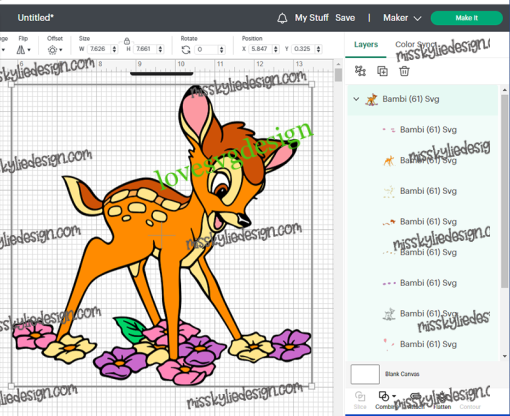Image resolution: width=510 pixels, height=416 pixels.
Task: Click the width W size field
Action: click(x=99, y=49)
